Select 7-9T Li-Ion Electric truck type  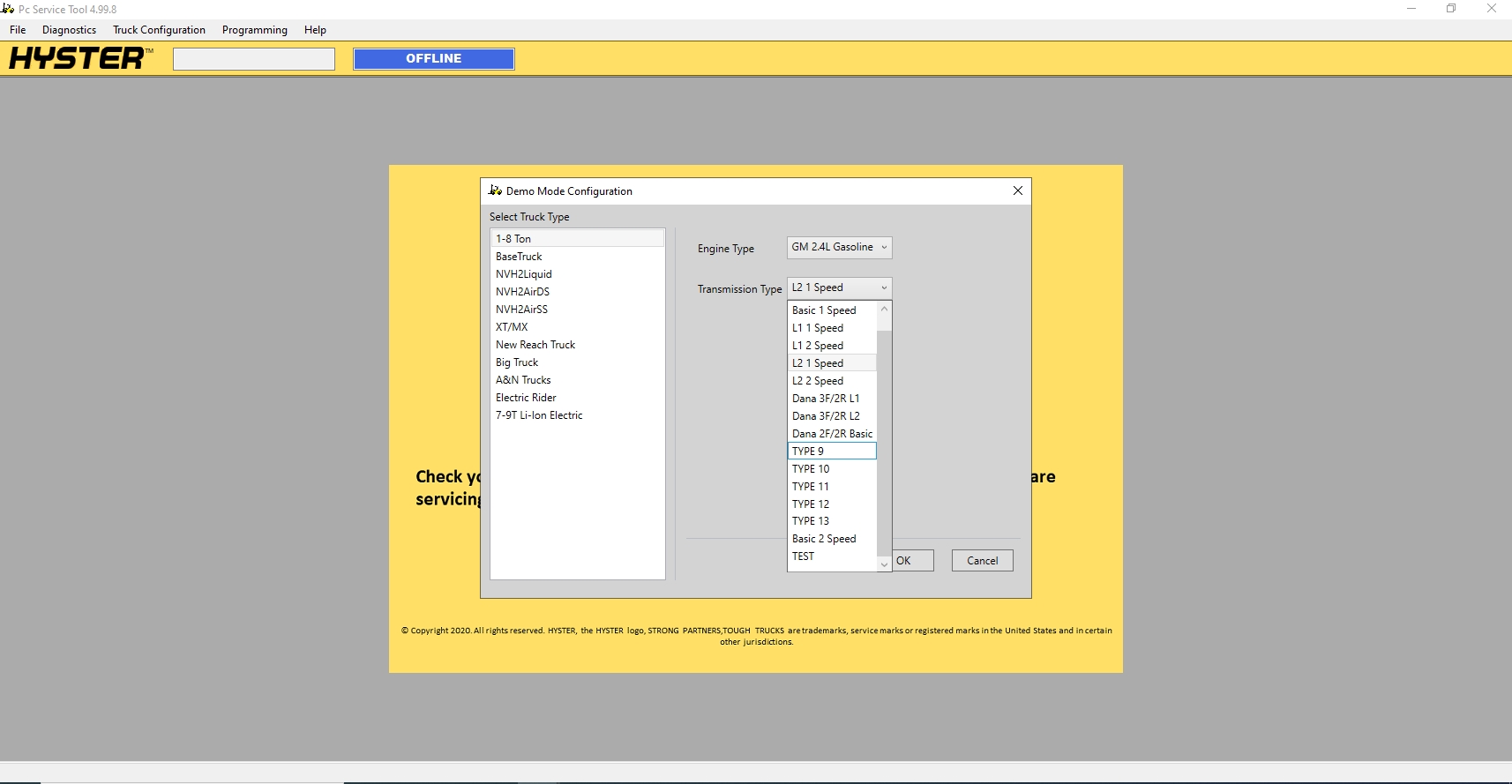pyautogui.click(x=577, y=415)
